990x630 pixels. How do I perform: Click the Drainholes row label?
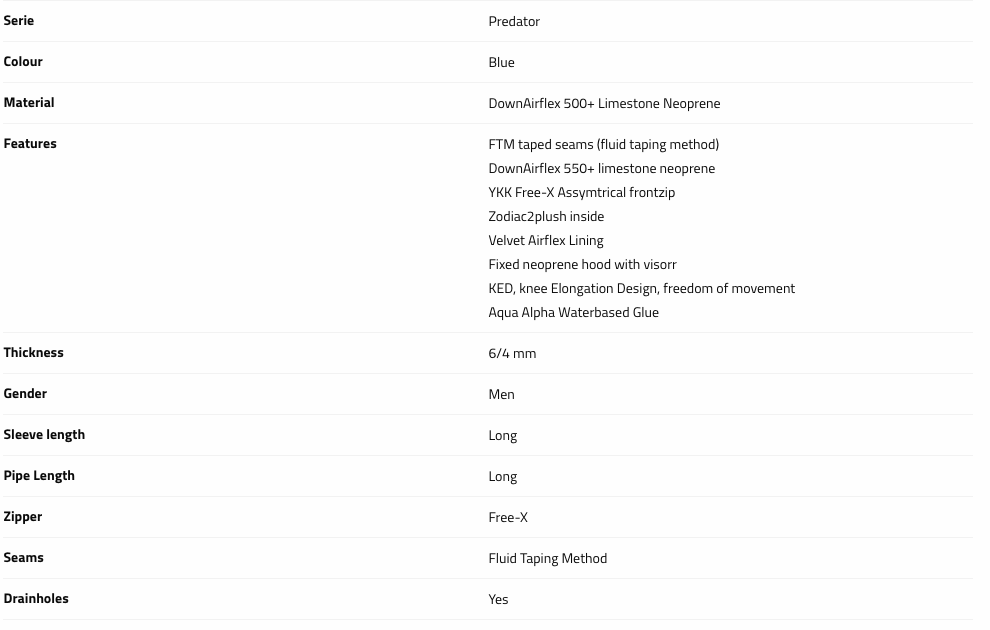pos(36,598)
